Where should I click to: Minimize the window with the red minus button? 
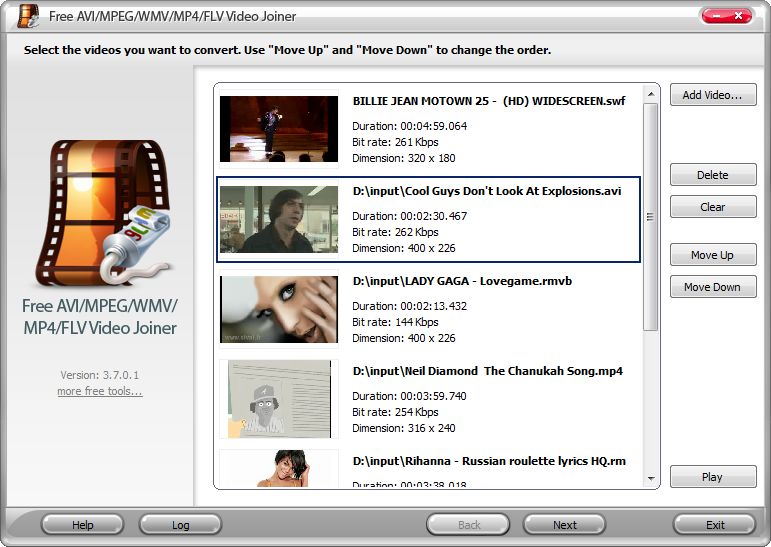716,16
